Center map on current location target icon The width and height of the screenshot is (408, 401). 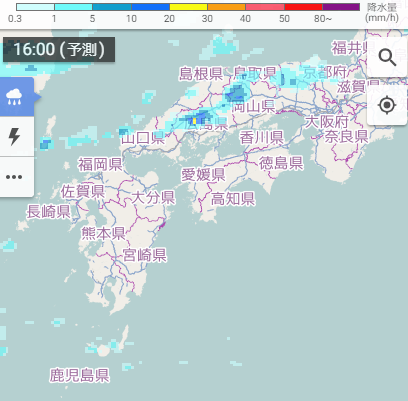387,105
